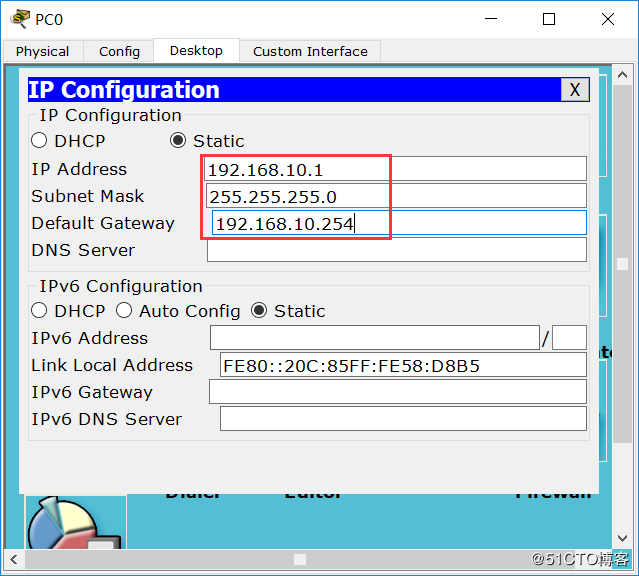Viewport: 639px width, 576px height.
Task: Click the vertical scrollbar up arrow
Action: [622, 75]
